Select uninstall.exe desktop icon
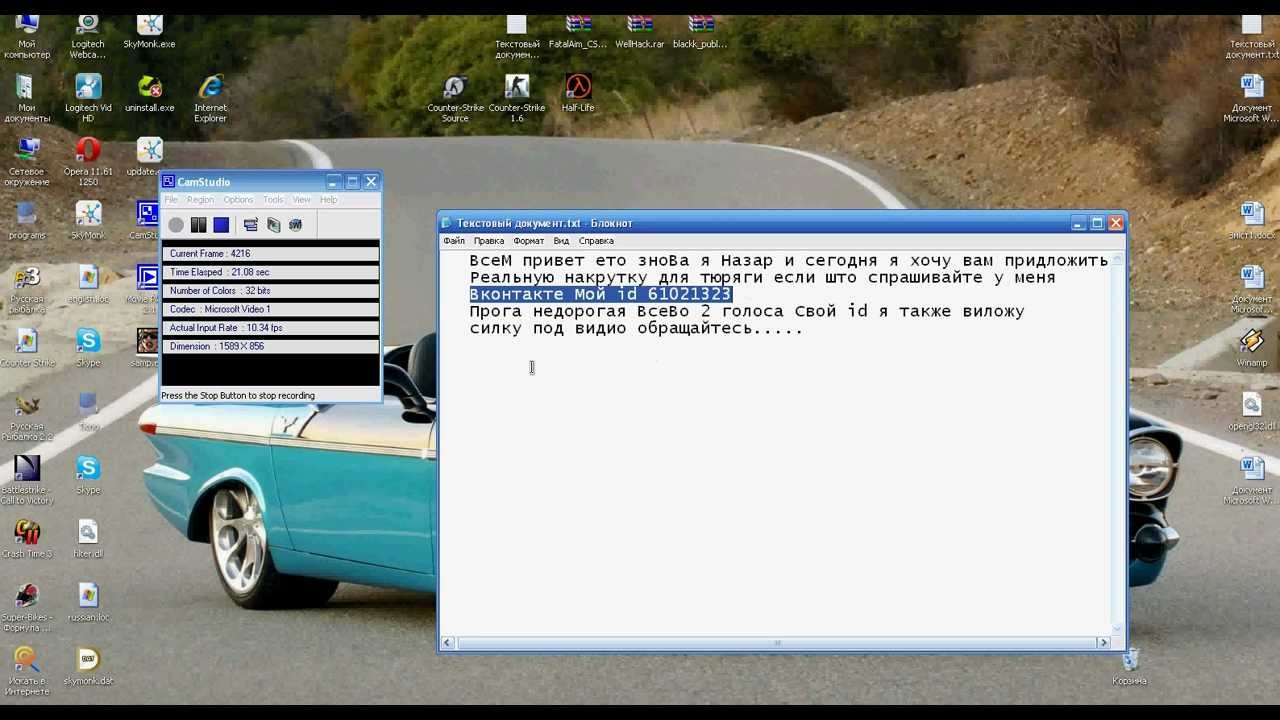Image resolution: width=1280 pixels, height=720 pixels. click(149, 94)
